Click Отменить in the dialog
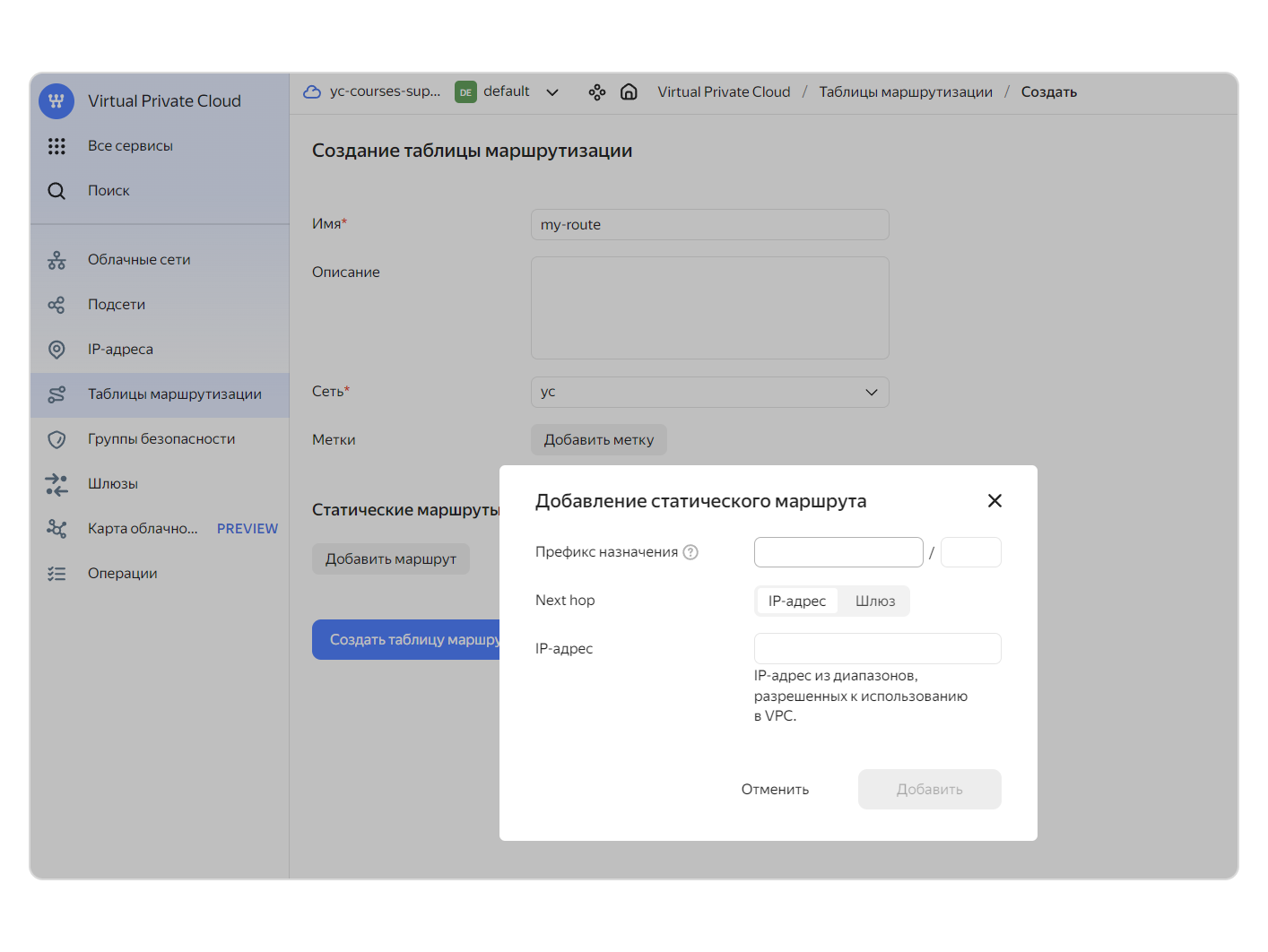Viewport: 1268px width, 952px height. [775, 790]
